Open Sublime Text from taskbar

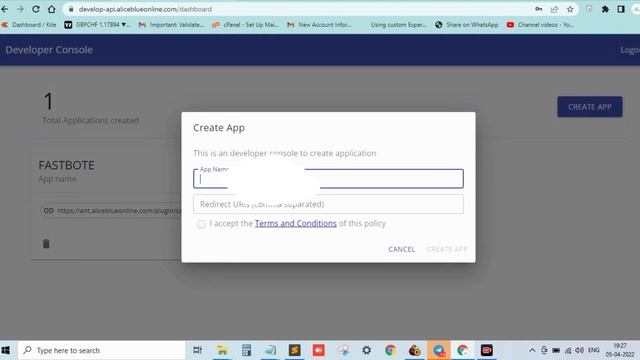coord(295,350)
